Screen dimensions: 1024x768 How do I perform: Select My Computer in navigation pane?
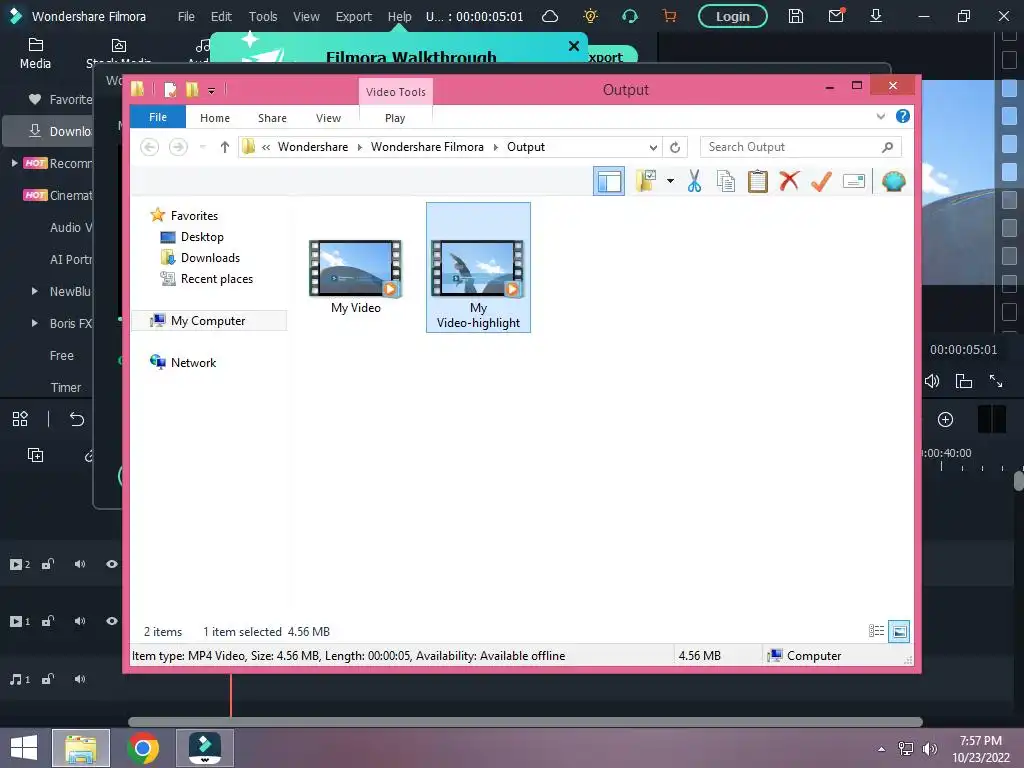tap(209, 321)
